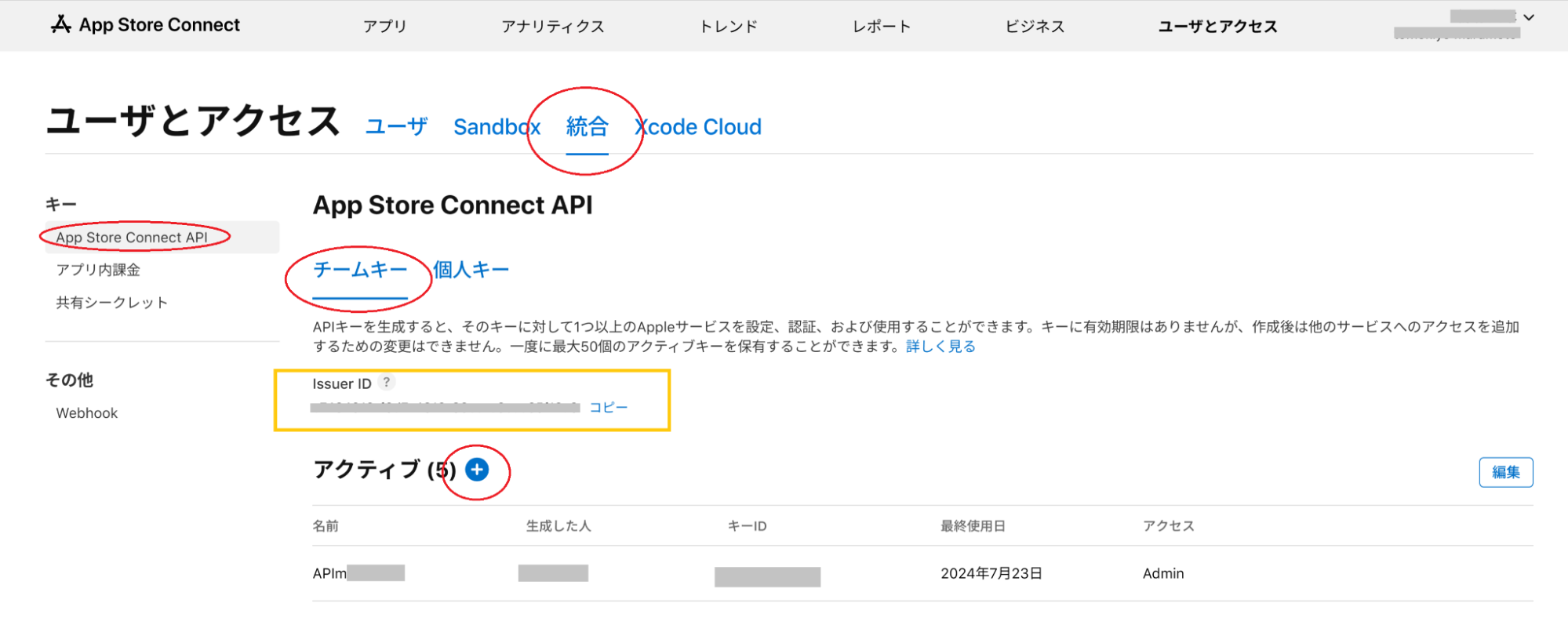Go to トレンド in top navigation
This screenshot has height=621, width=1568.
(729, 27)
